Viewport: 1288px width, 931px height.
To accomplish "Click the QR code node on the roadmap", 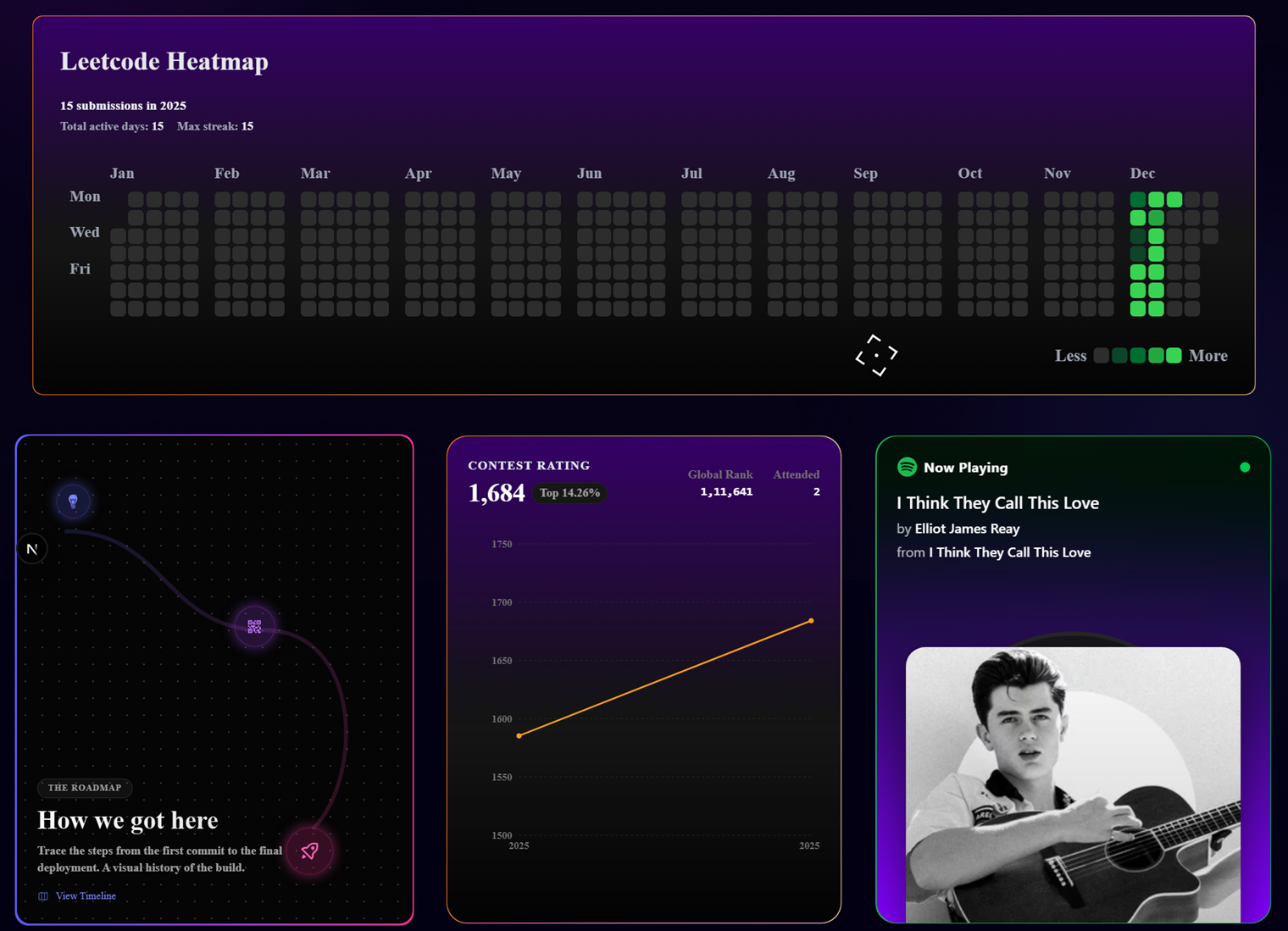I will [x=254, y=627].
